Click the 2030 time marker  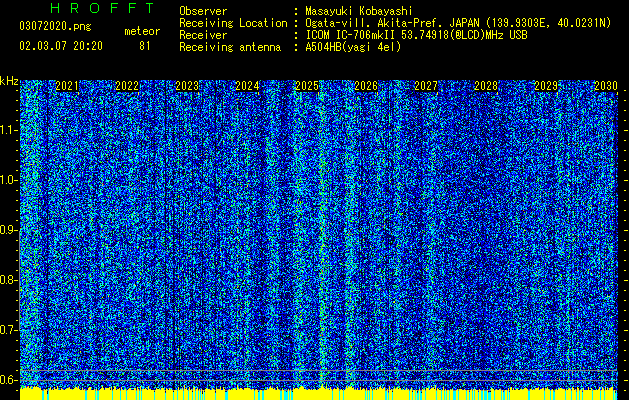click(x=606, y=86)
